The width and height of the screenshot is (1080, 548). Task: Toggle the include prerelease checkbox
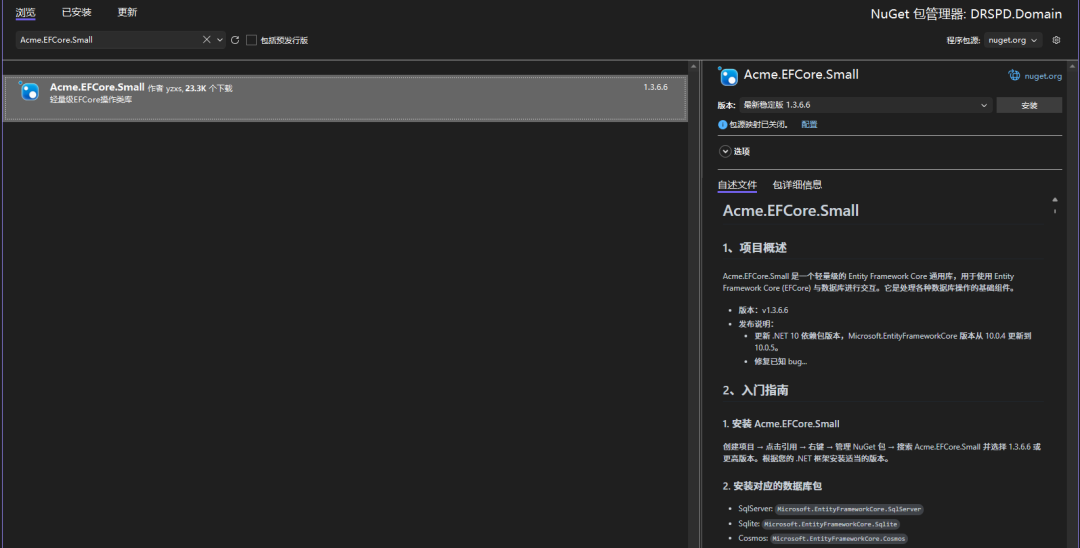click(x=251, y=40)
